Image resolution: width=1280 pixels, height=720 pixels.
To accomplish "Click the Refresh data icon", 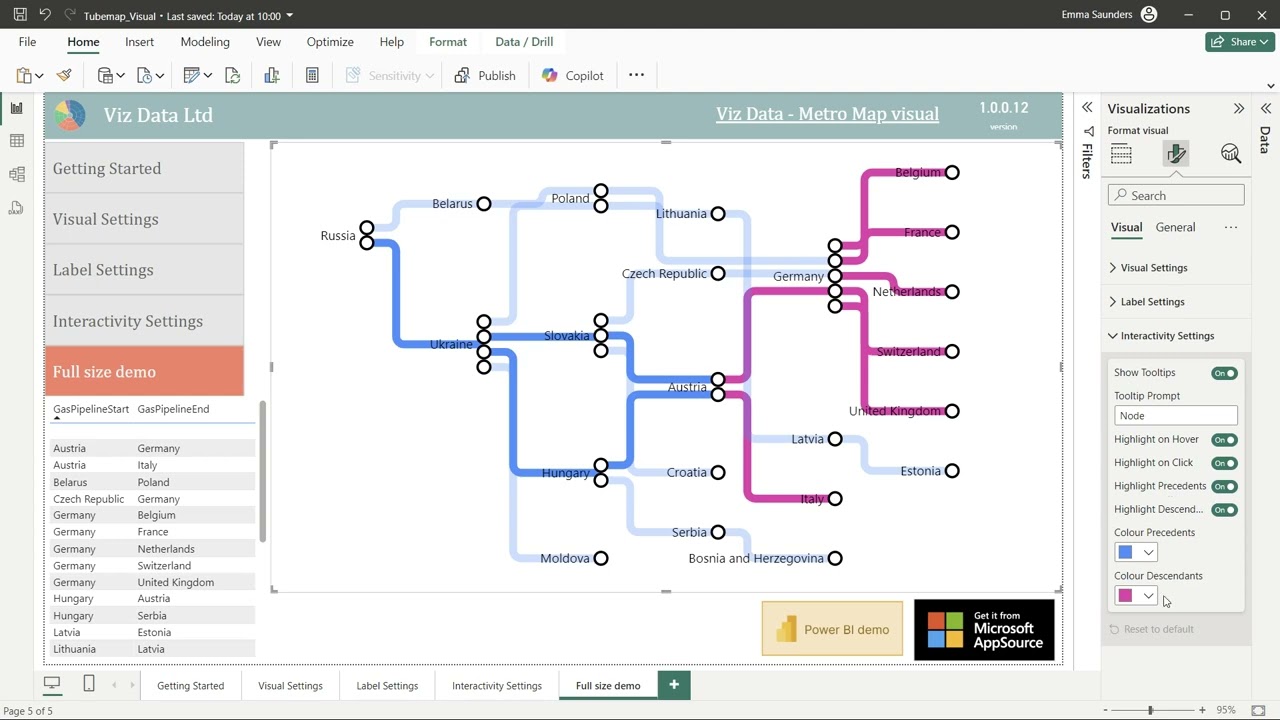I will [x=232, y=75].
